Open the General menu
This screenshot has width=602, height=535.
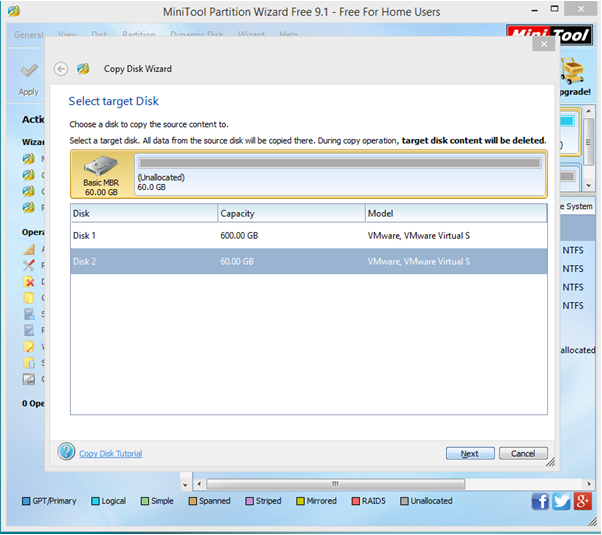pyautogui.click(x=28, y=35)
